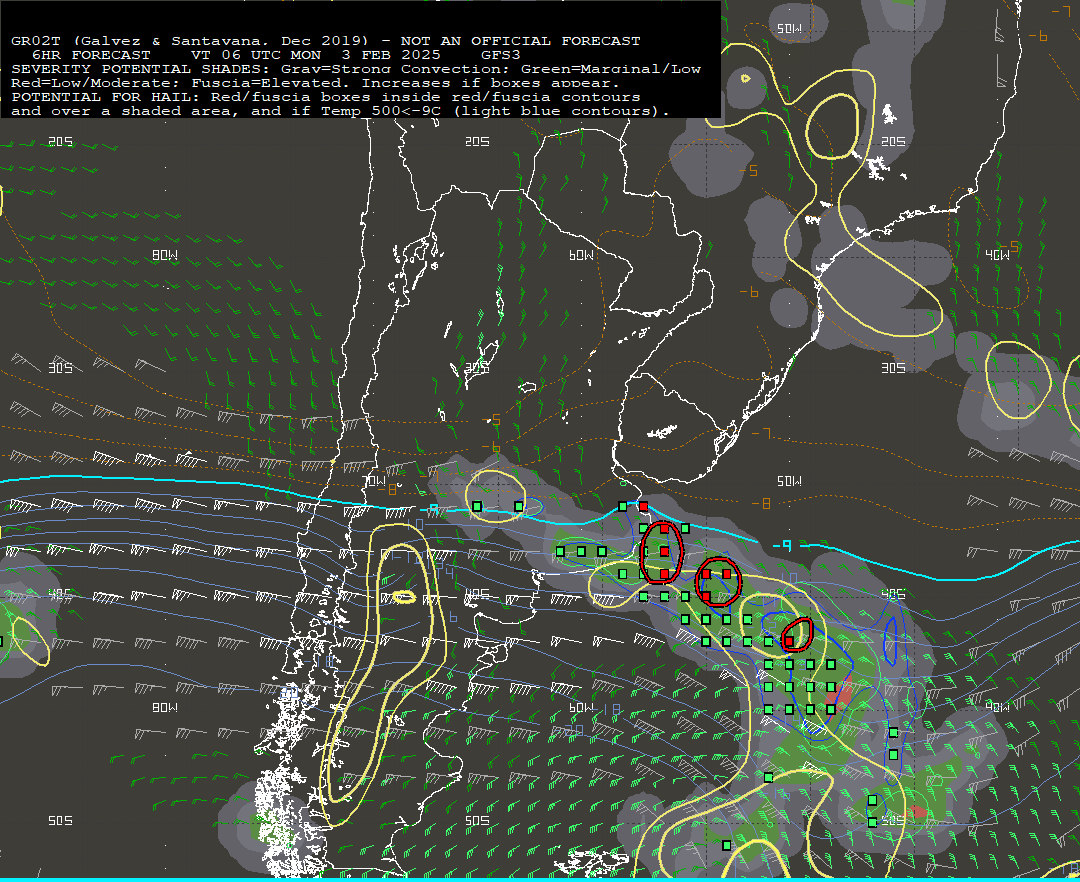Click the tiny yellow ellipse beside the Patagonia 40S label
This screenshot has width=1080, height=882.
404,597
